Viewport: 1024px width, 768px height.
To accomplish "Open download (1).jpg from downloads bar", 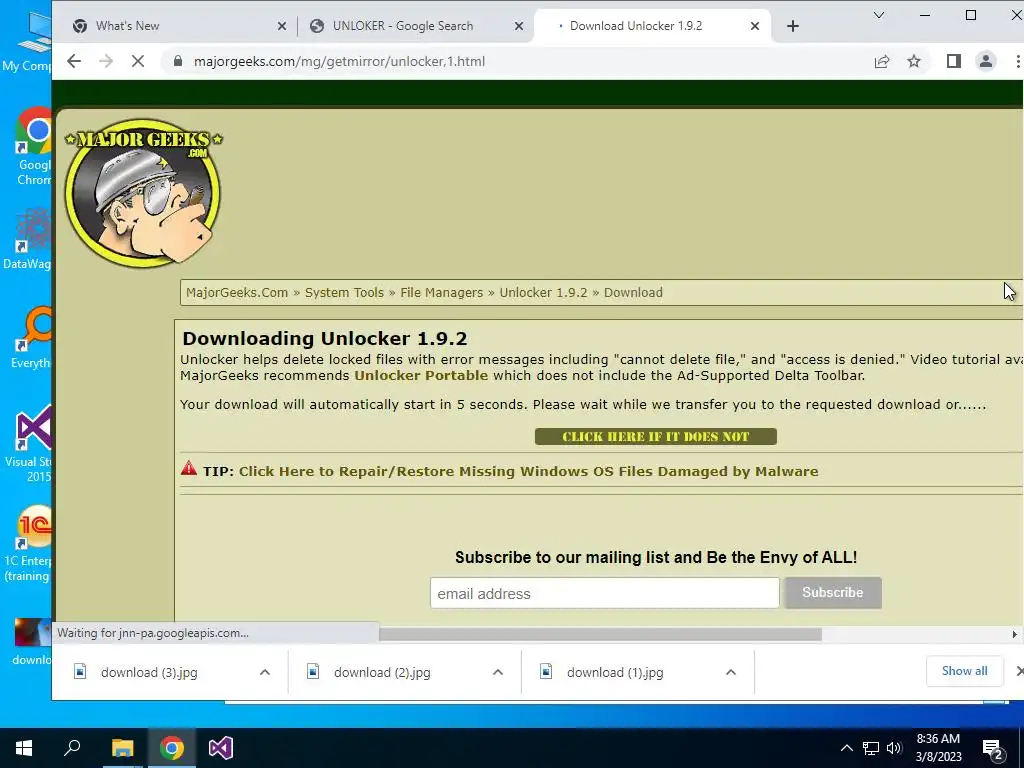I will point(615,672).
